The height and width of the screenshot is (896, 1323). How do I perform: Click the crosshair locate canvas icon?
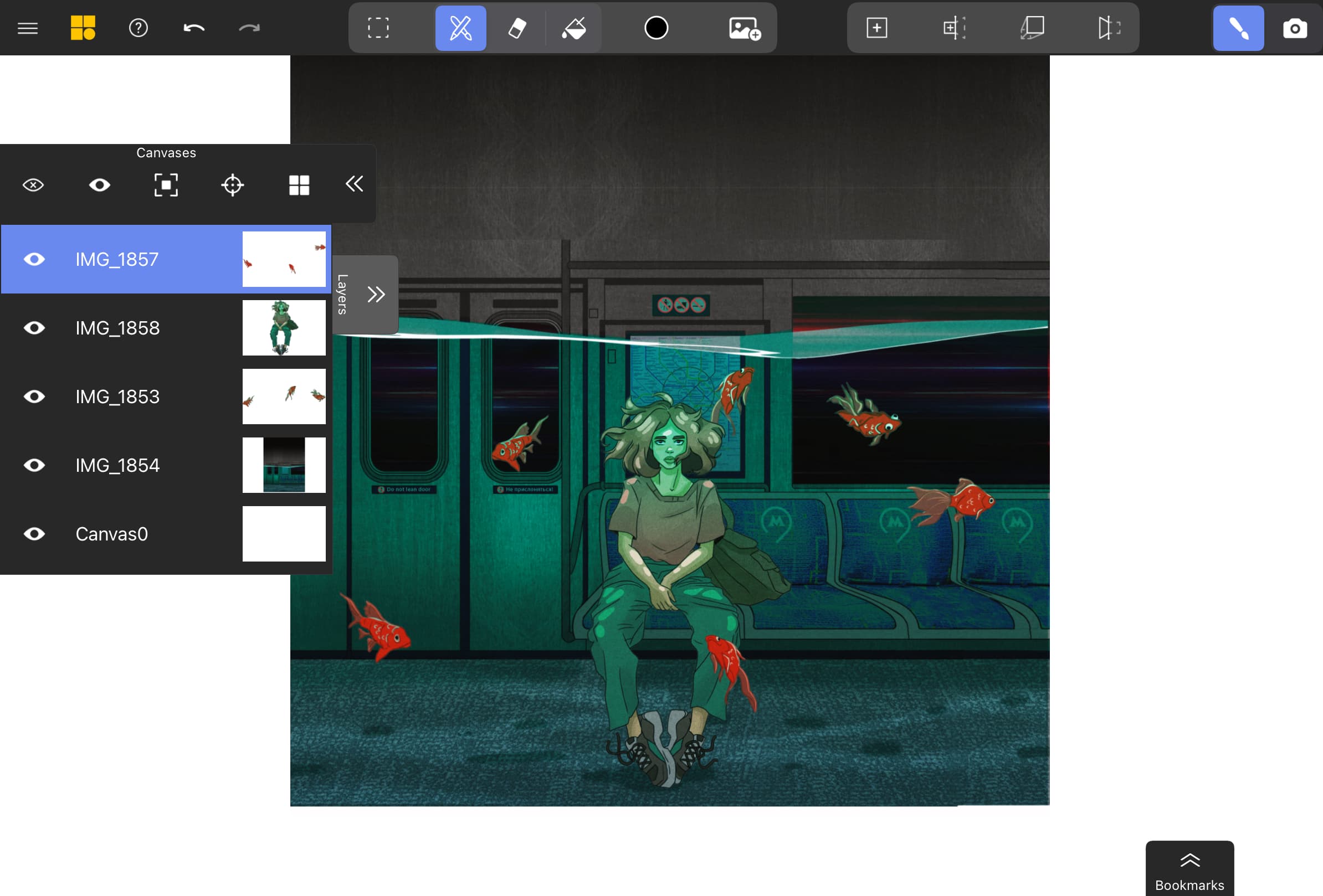[232, 185]
